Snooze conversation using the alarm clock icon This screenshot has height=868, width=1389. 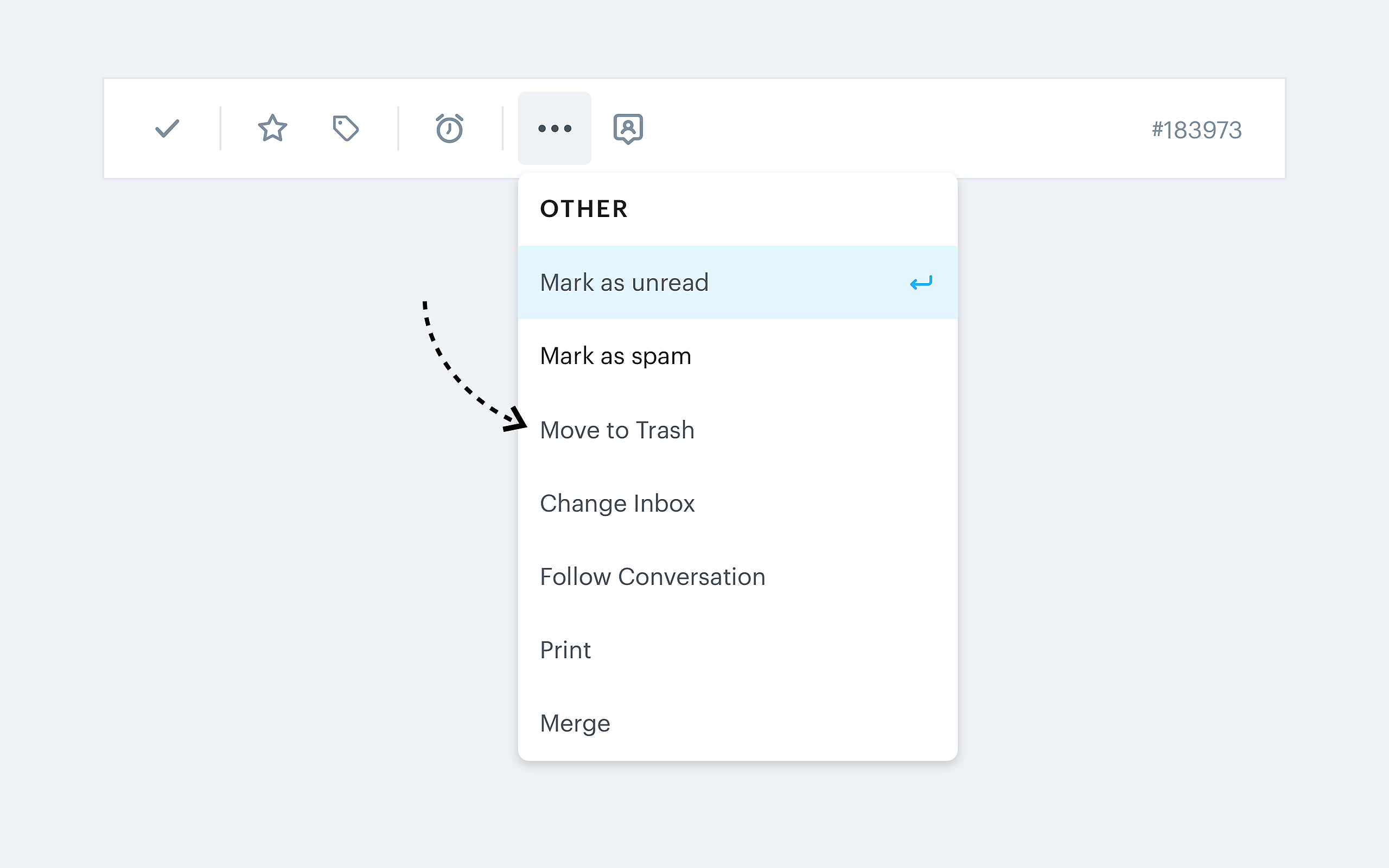point(449,129)
